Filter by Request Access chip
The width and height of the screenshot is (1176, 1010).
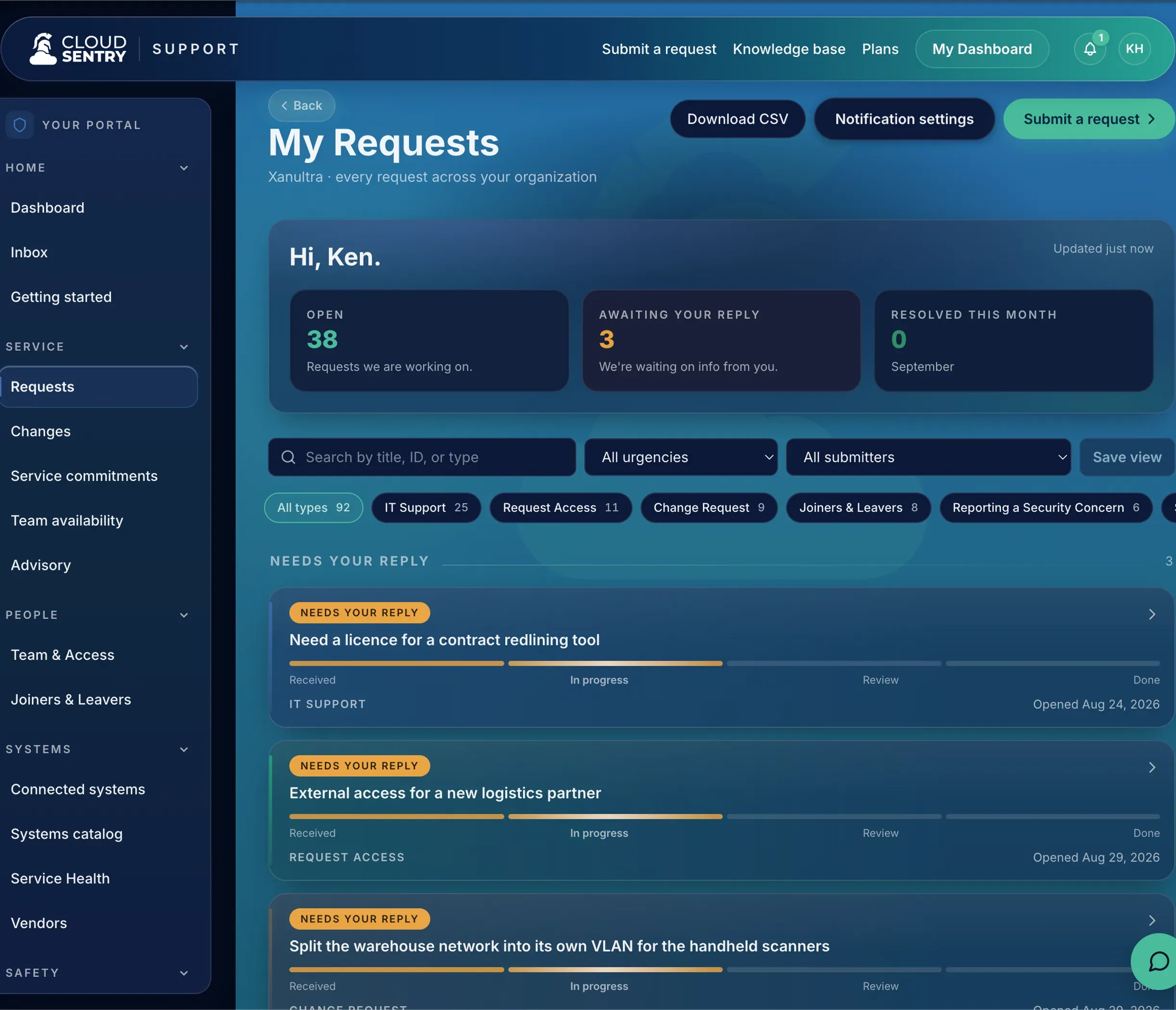click(561, 507)
